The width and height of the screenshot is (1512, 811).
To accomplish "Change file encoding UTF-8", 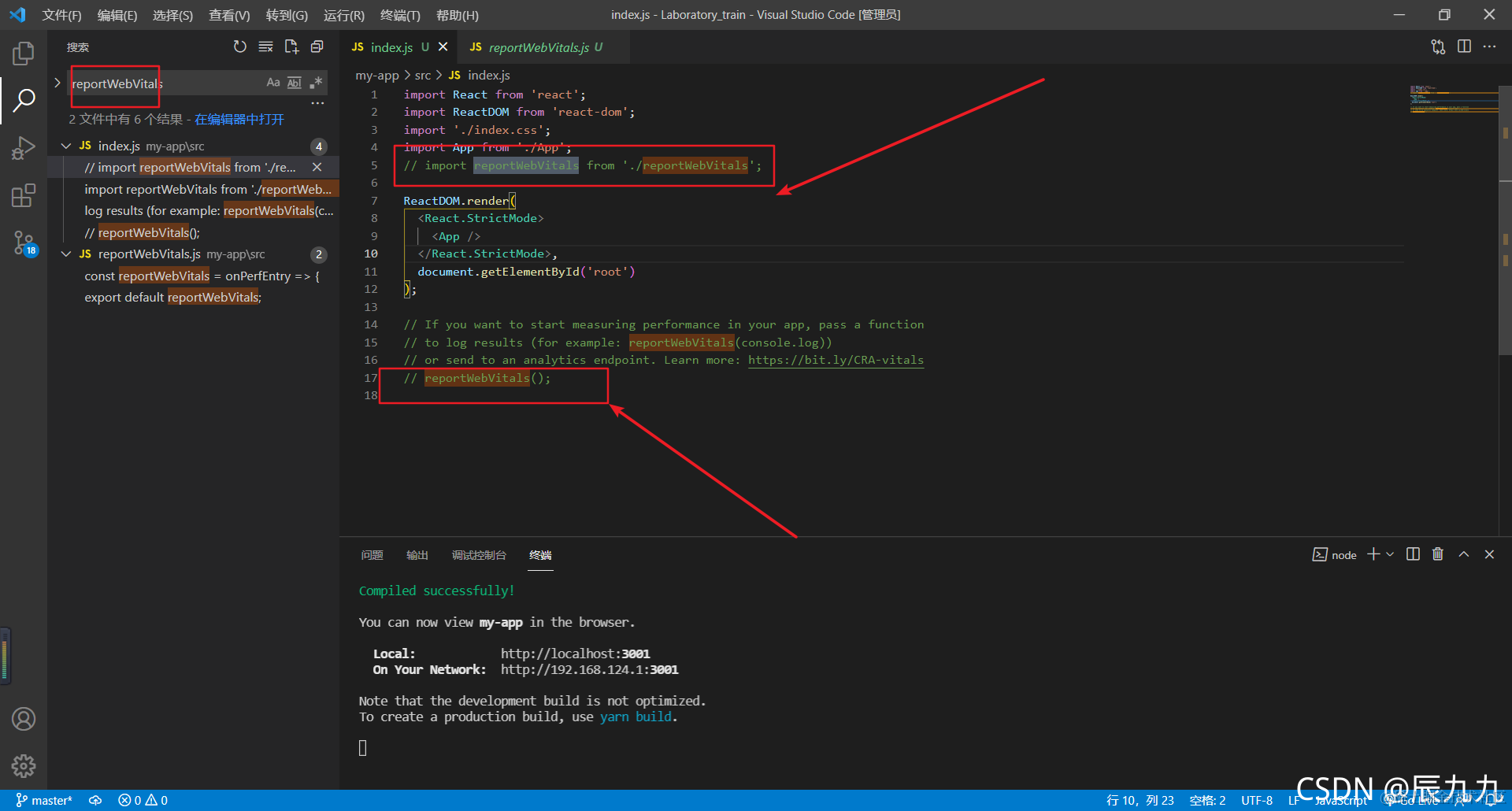I will point(1257,800).
